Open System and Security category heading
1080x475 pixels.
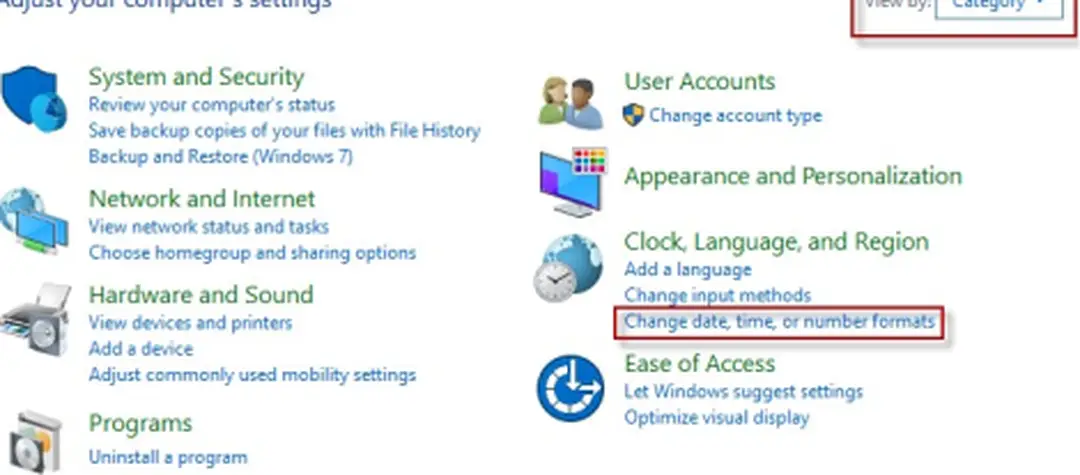point(196,77)
